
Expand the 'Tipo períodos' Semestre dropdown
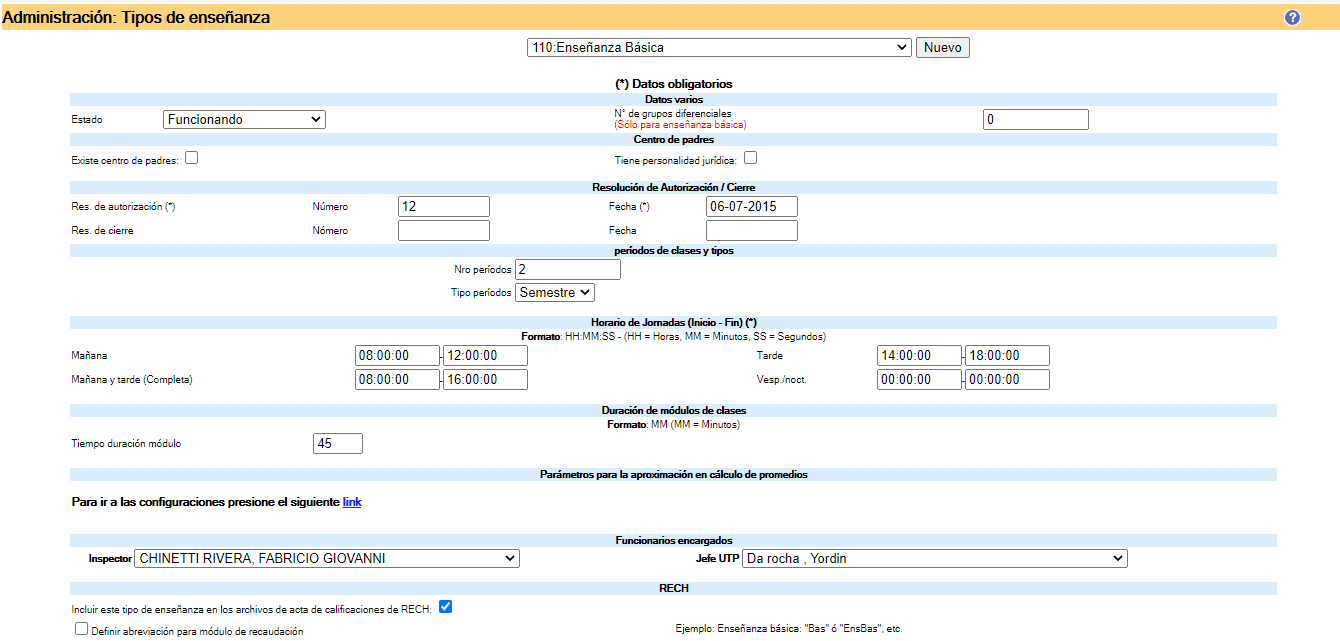coord(554,292)
